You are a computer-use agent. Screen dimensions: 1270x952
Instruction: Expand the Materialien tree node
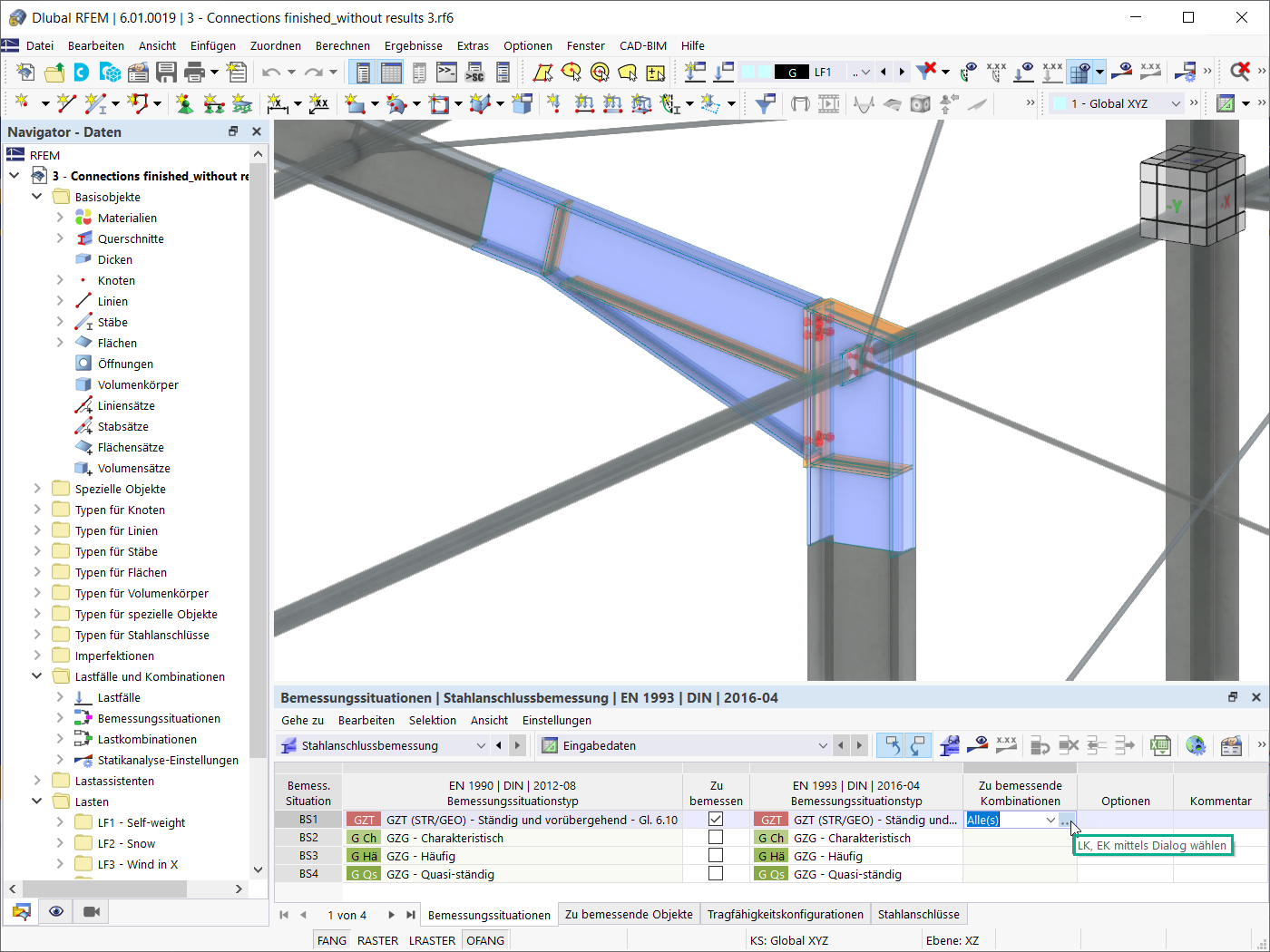(60, 218)
